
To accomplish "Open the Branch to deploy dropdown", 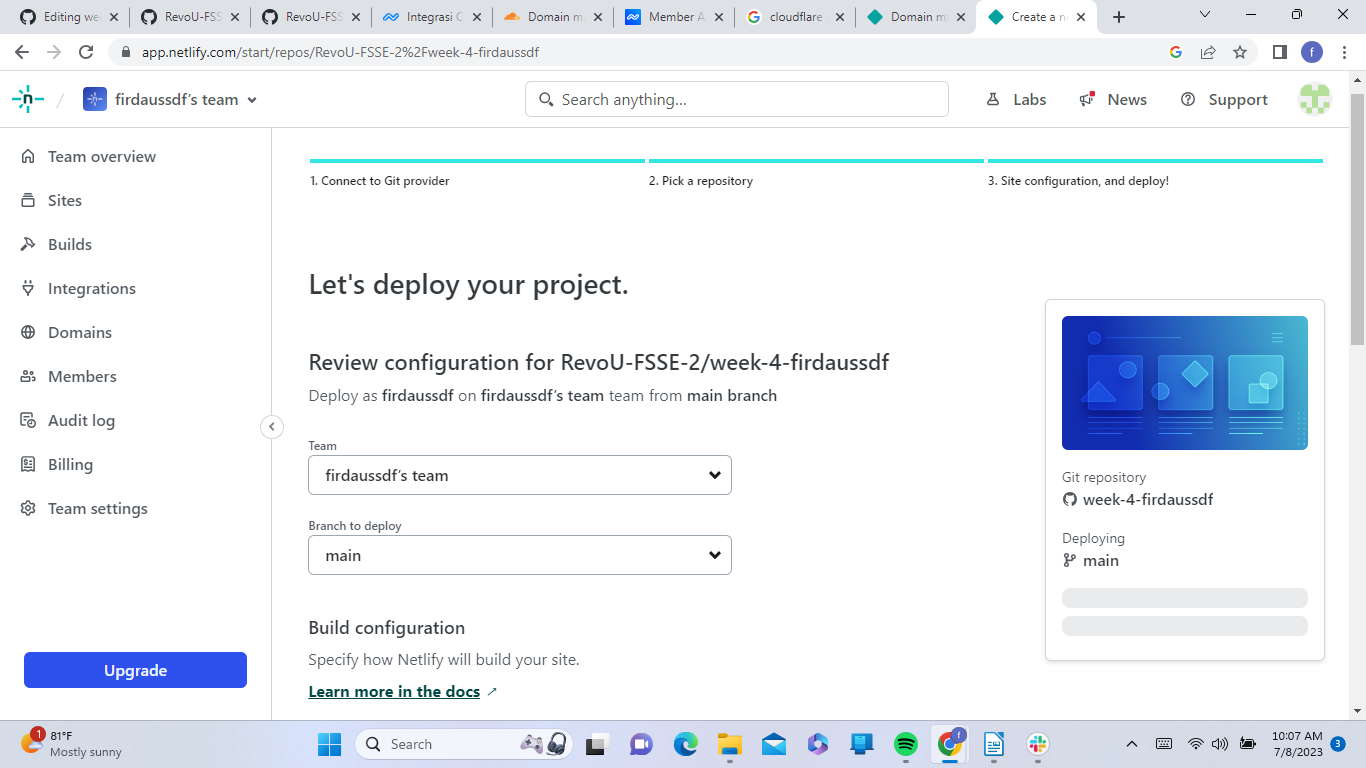I will point(520,555).
